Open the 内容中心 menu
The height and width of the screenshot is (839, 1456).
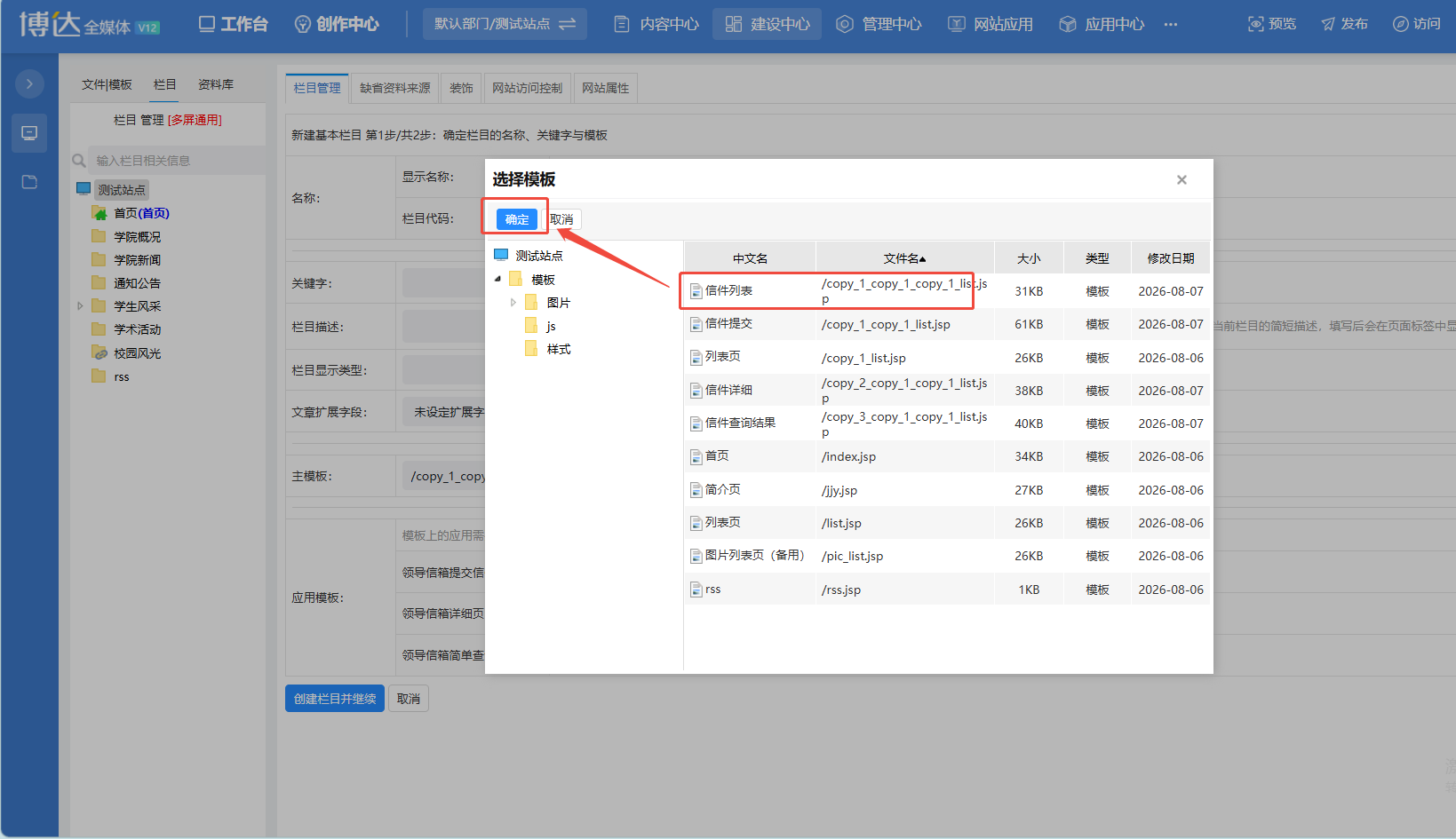pos(657,24)
